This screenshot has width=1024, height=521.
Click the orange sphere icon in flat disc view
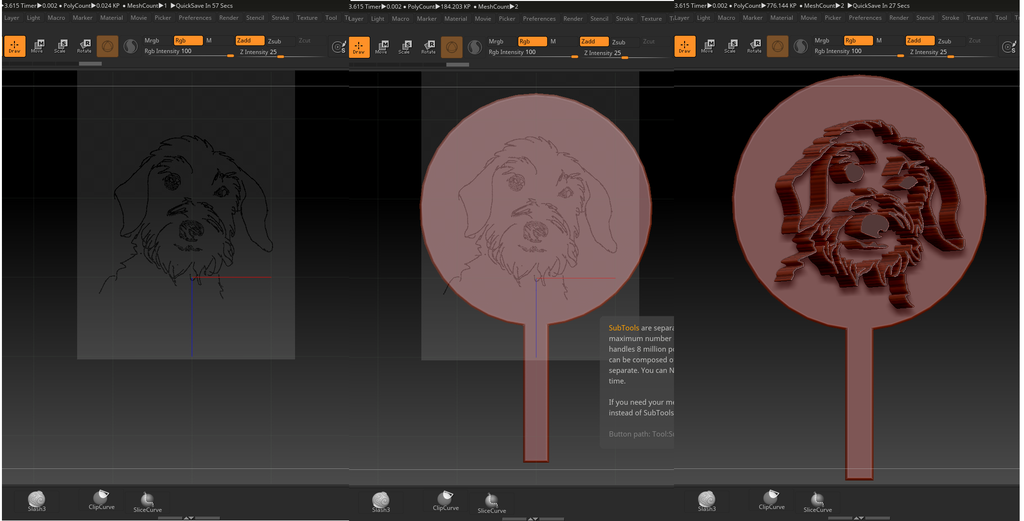coord(451,47)
